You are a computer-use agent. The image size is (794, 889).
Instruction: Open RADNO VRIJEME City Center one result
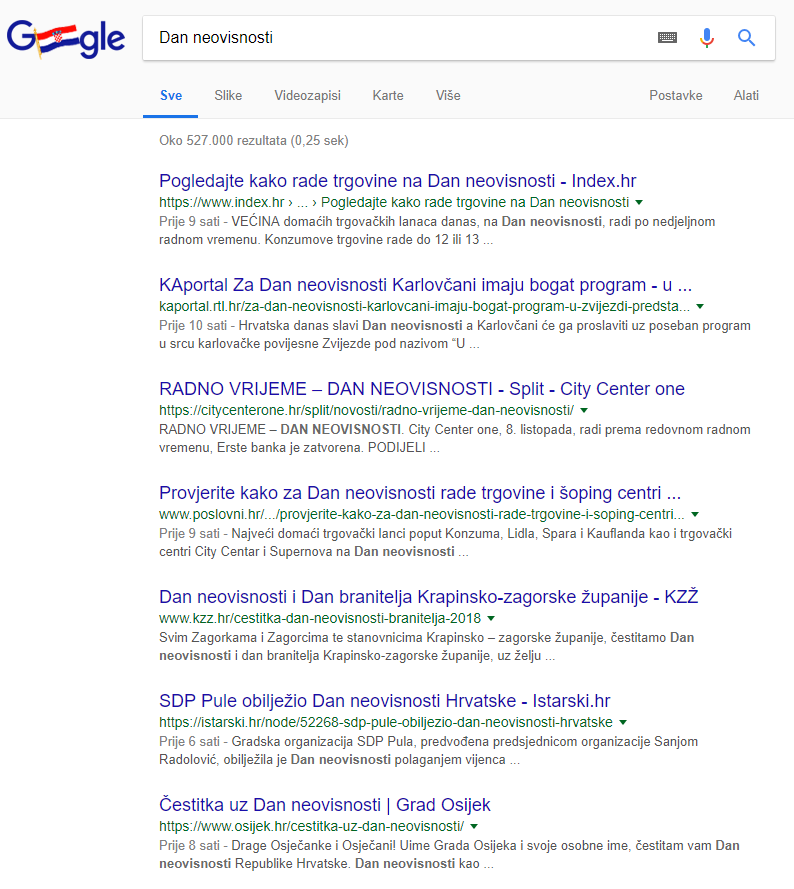[422, 389]
